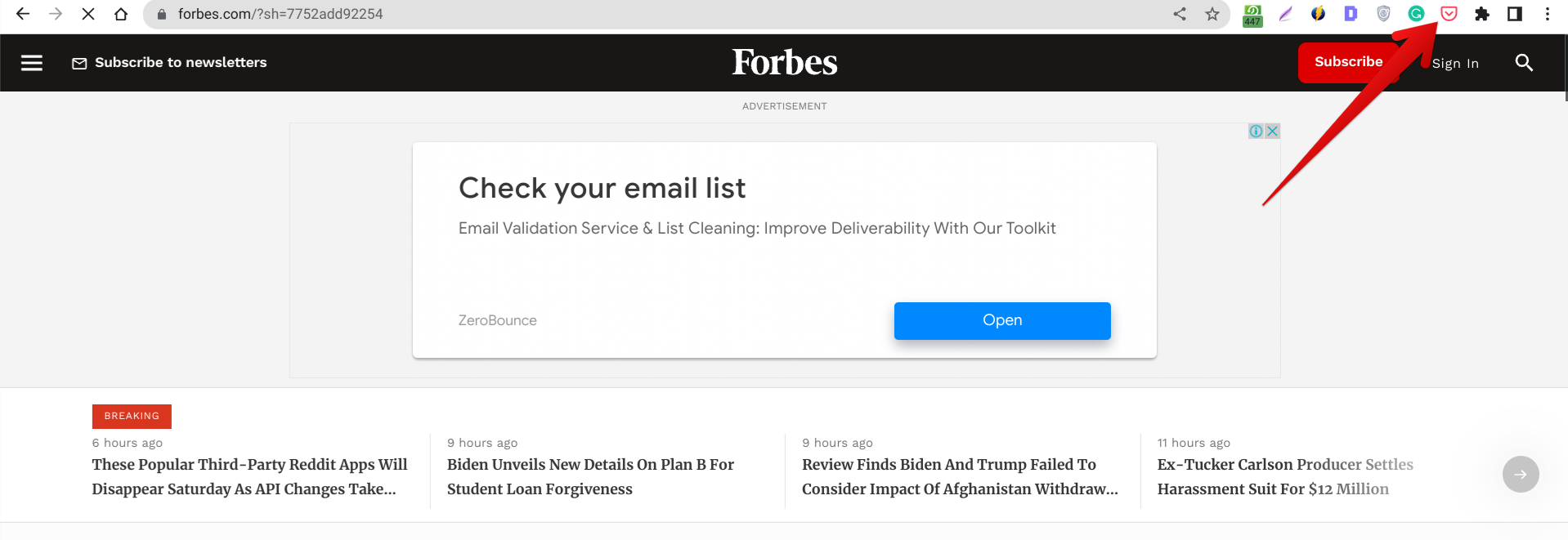This screenshot has height=540, width=1568.
Task: Click the Pocket extension icon
Action: point(1449,14)
